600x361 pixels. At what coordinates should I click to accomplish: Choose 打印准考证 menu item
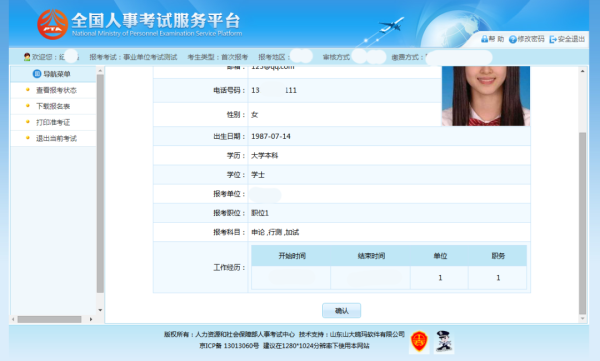(53, 123)
